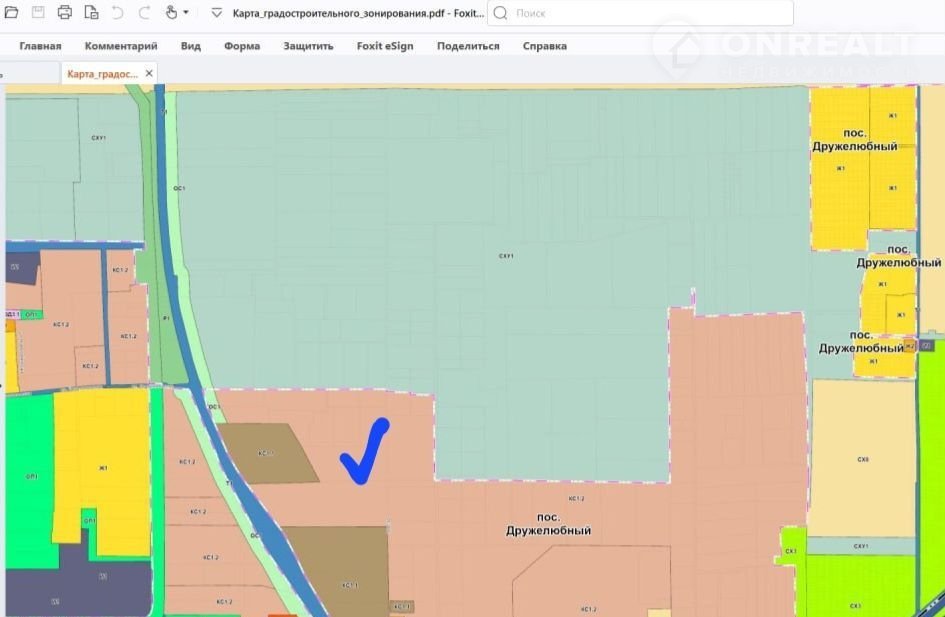Switch to the Комментарий ribbon tab
Image resolution: width=945 pixels, height=617 pixels.
pos(121,46)
